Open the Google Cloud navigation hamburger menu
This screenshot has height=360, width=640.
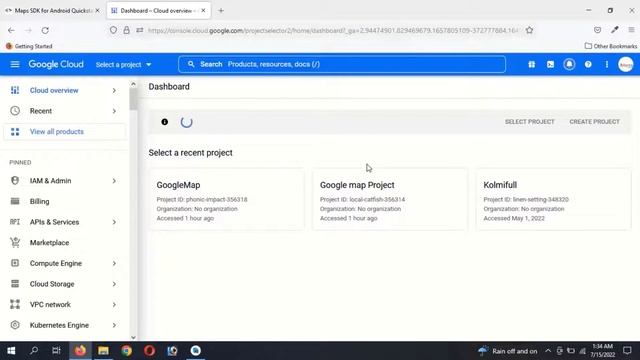15,64
